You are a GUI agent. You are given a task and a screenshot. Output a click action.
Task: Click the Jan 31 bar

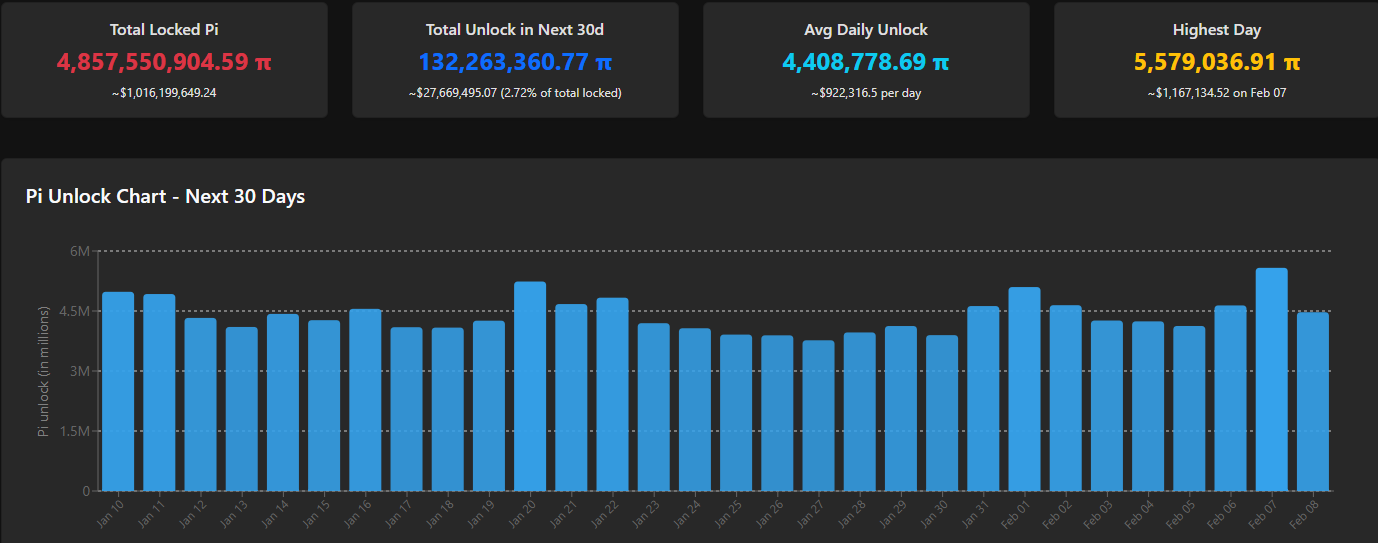point(983,399)
